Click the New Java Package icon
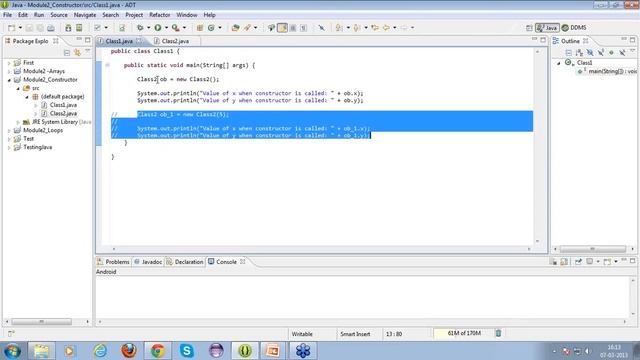The height and width of the screenshot is (360, 640). pyautogui.click(x=200, y=28)
